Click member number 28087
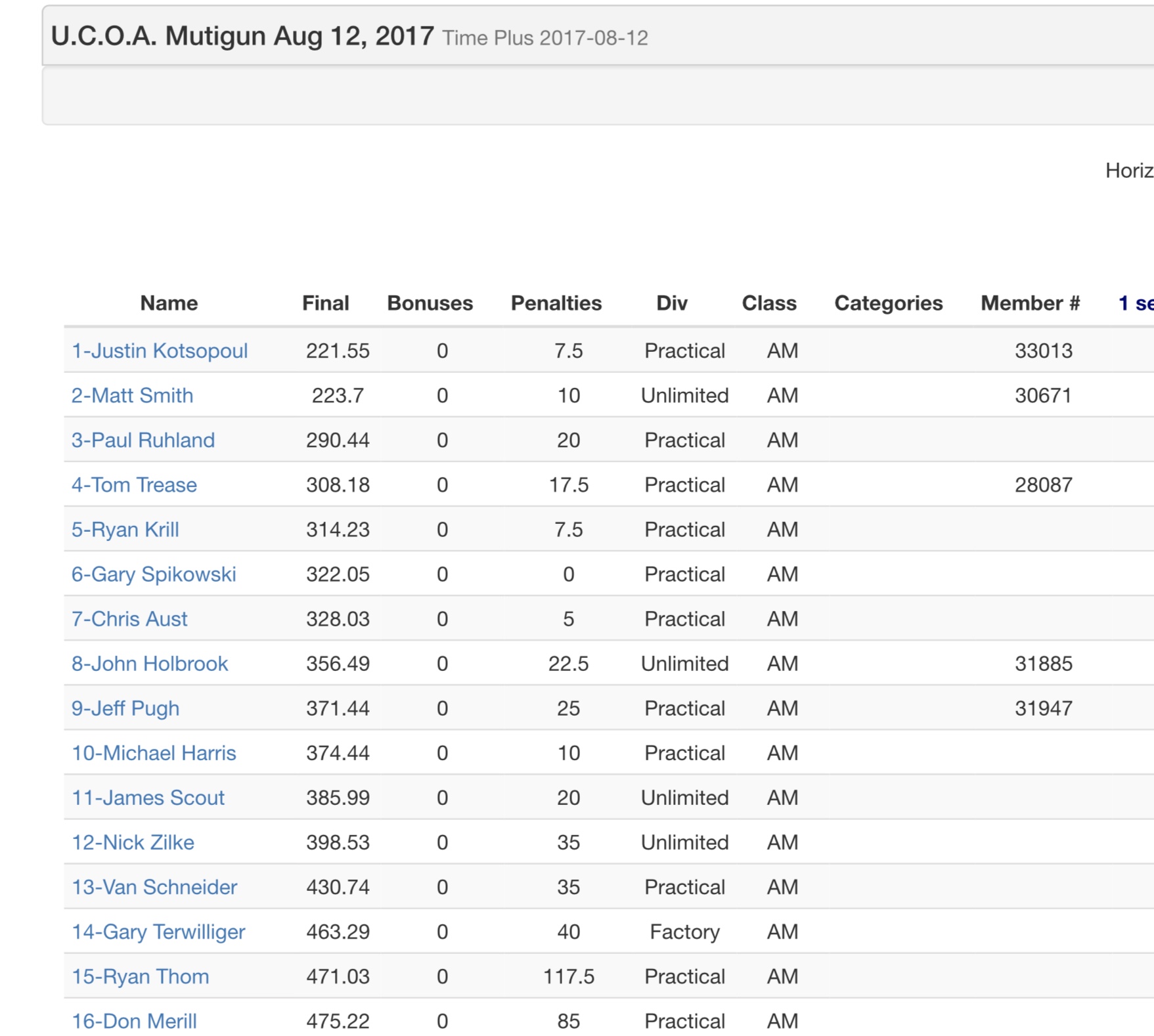The width and height of the screenshot is (1154, 1036). click(x=1043, y=485)
